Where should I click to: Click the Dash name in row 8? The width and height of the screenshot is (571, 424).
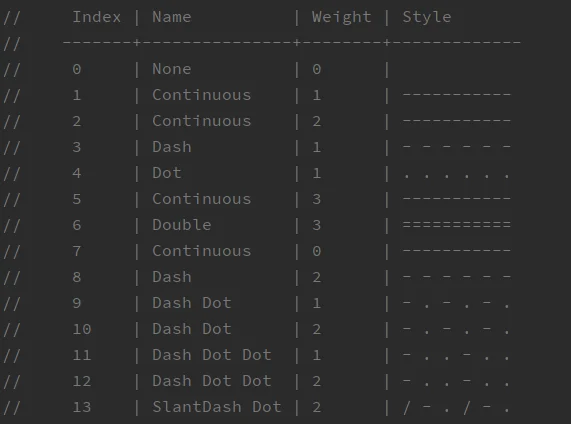click(172, 277)
